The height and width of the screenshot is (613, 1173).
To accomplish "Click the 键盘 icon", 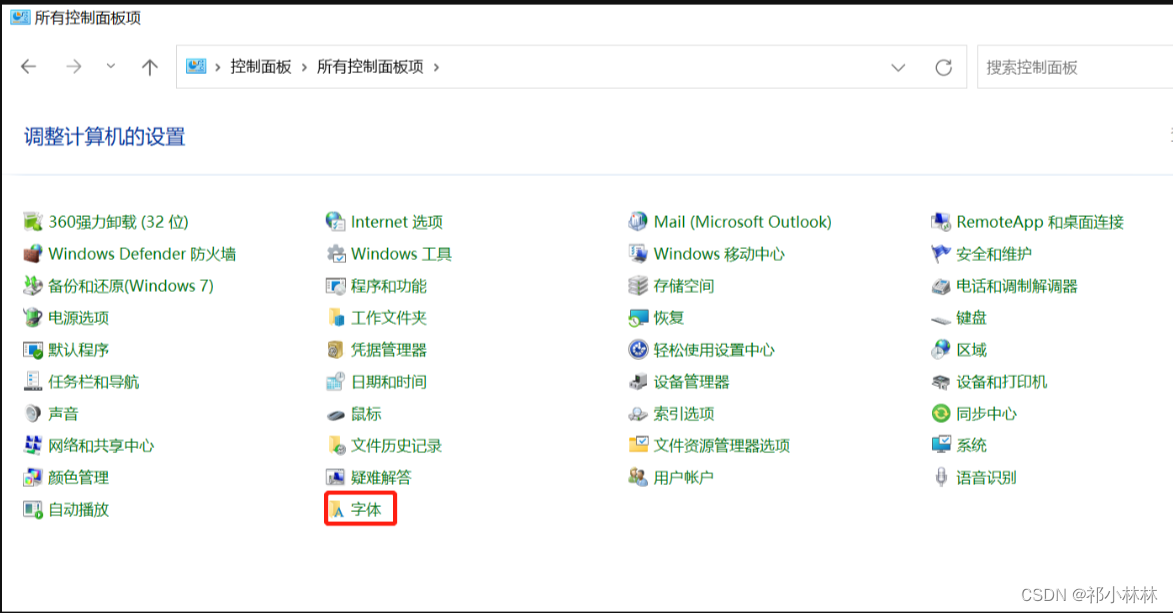I will pyautogui.click(x=940, y=320).
